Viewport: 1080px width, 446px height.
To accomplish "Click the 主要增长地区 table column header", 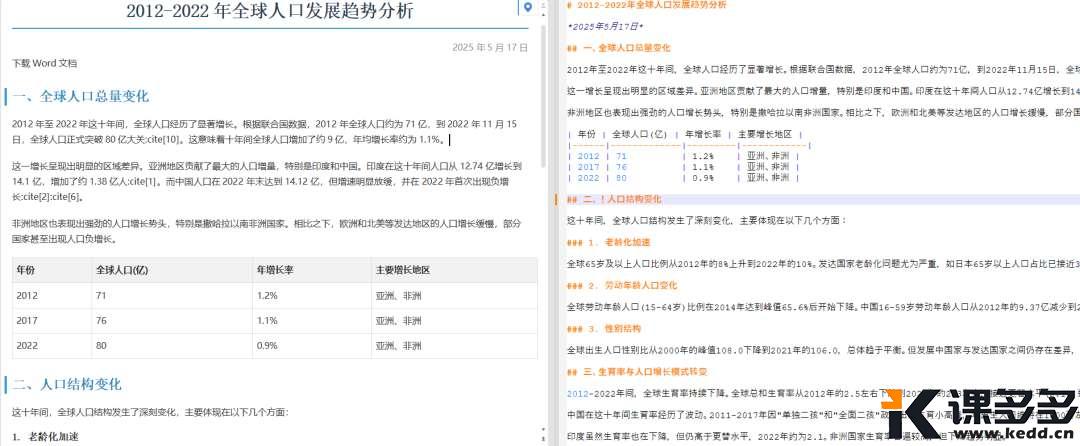I will pos(402,270).
